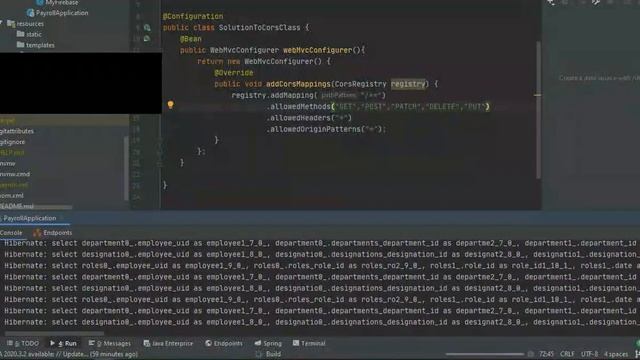Click the resources folder icon
Screen dimensions: 640x360
pyautogui.click(x=11, y=24)
